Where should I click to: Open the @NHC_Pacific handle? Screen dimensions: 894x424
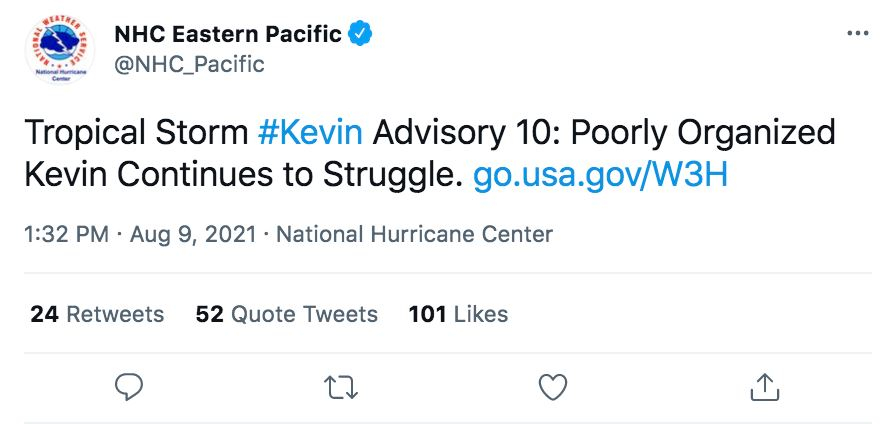pos(189,65)
